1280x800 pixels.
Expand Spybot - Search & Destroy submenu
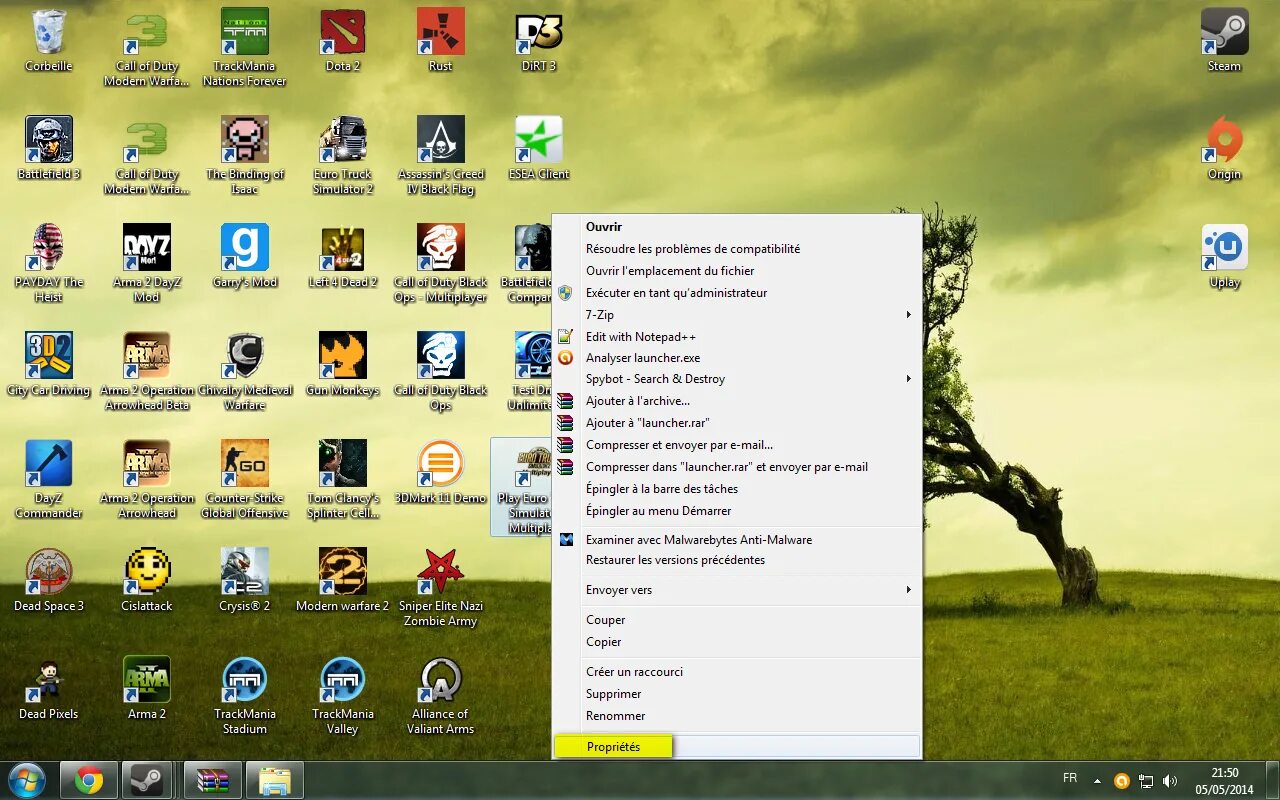click(x=736, y=379)
